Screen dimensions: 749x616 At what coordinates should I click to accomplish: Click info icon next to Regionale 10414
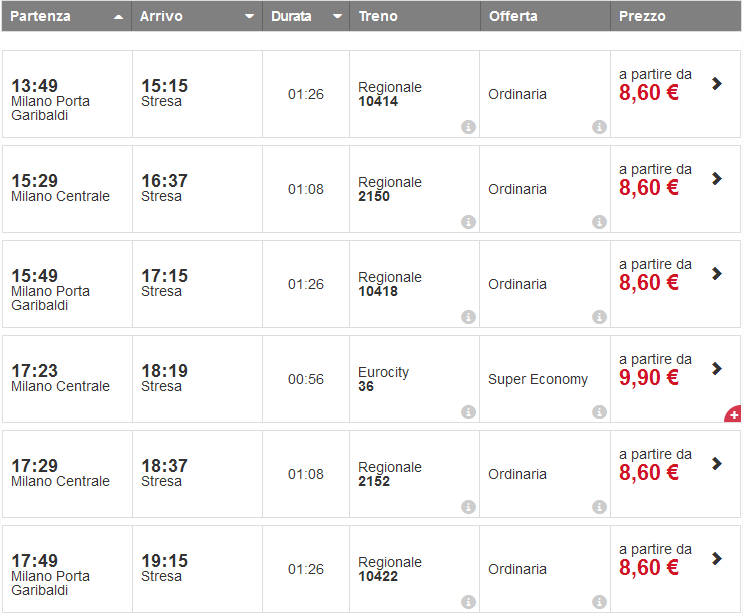click(x=468, y=127)
